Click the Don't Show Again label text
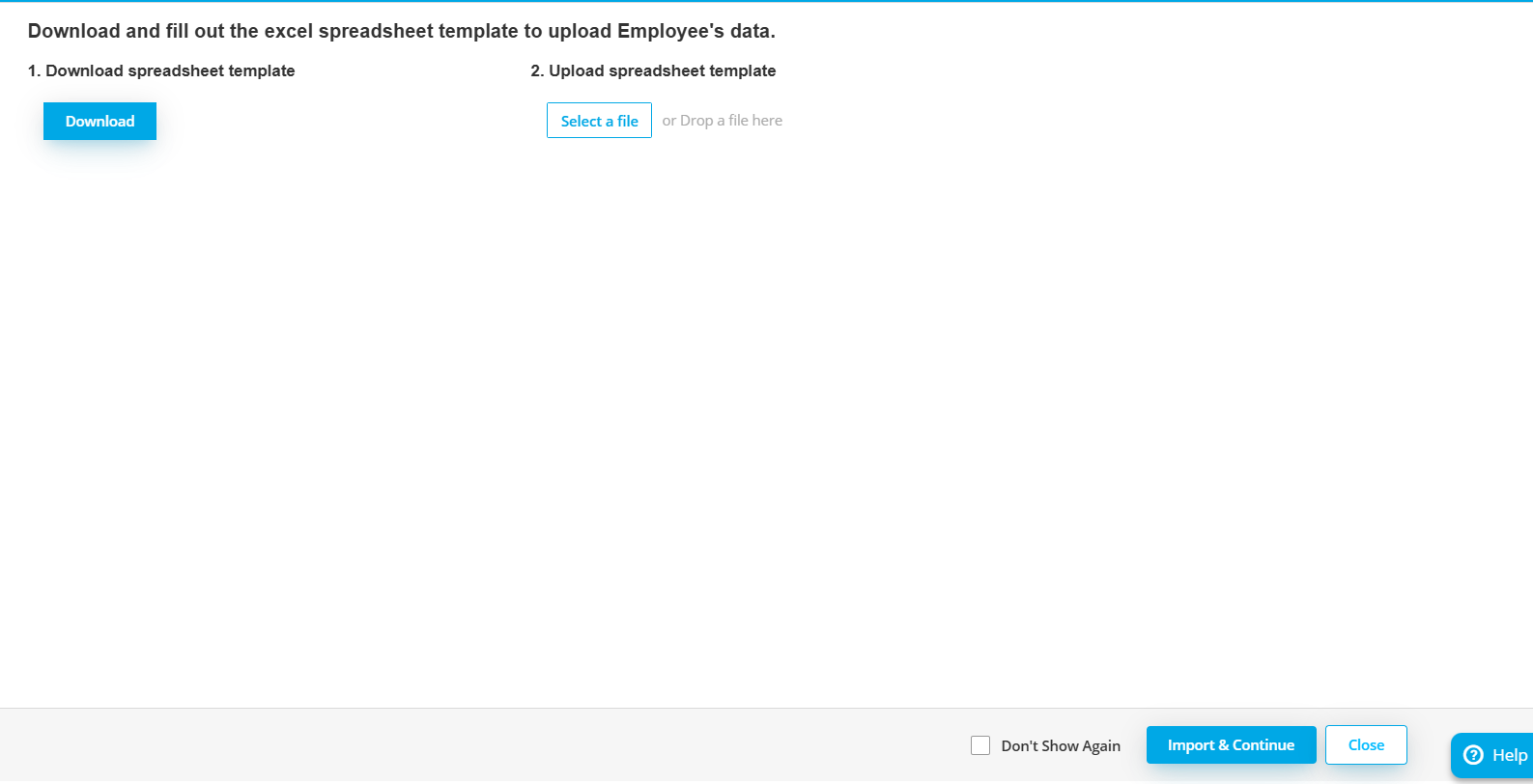Screen dimensions: 1533x784 pos(1061,745)
